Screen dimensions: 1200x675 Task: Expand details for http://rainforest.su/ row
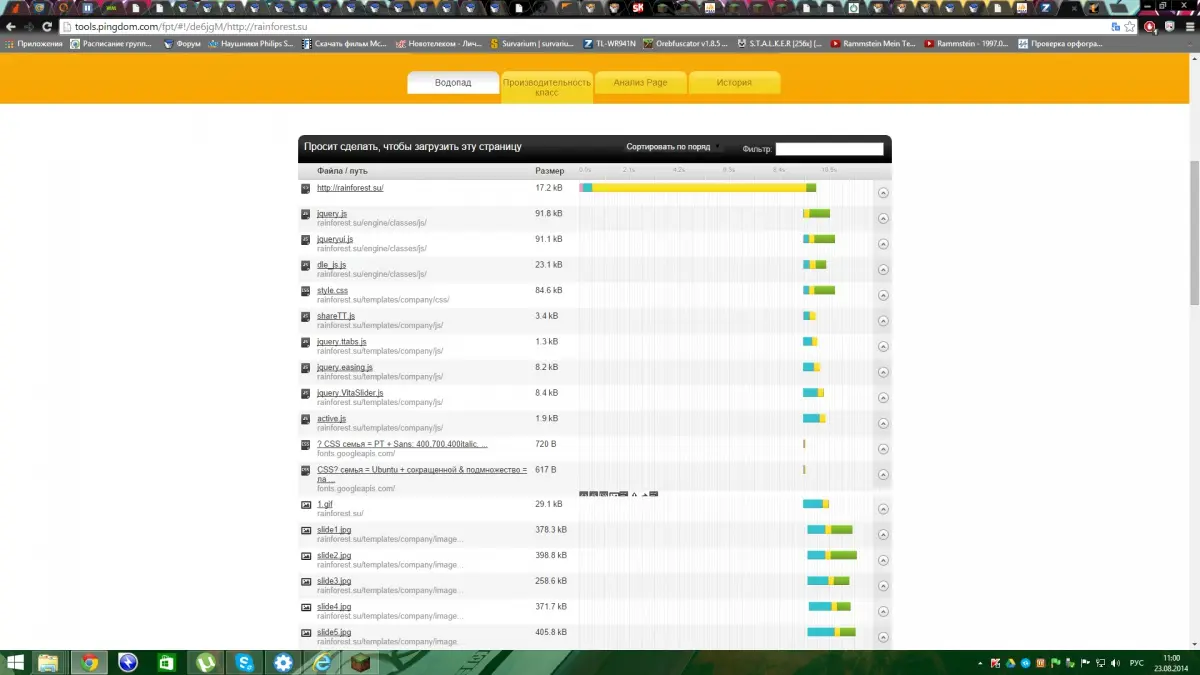pos(883,192)
